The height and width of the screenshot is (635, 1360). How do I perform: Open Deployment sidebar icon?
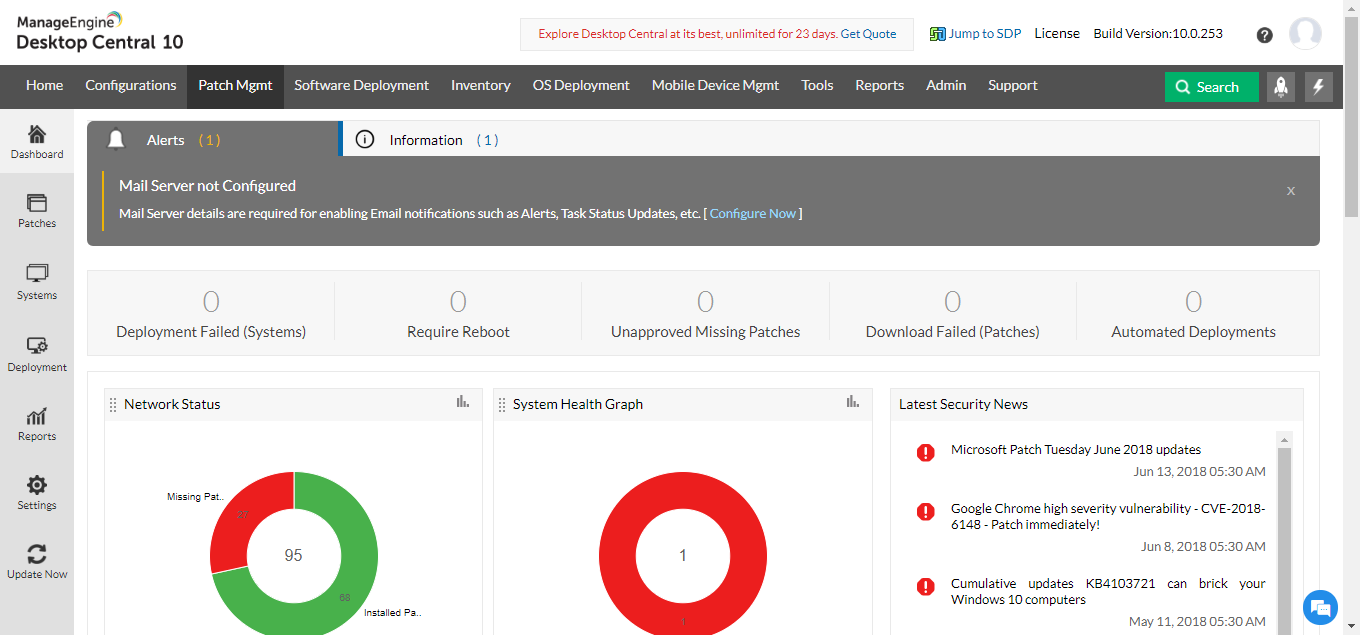coord(37,354)
